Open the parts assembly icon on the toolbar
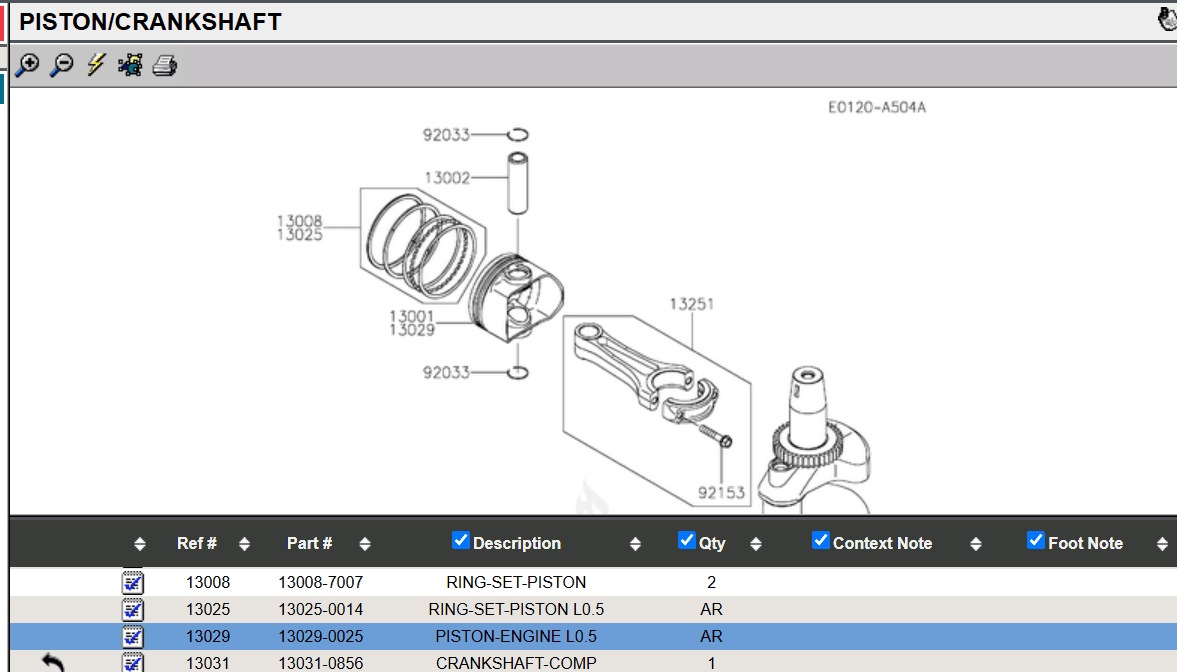 [x=130, y=64]
